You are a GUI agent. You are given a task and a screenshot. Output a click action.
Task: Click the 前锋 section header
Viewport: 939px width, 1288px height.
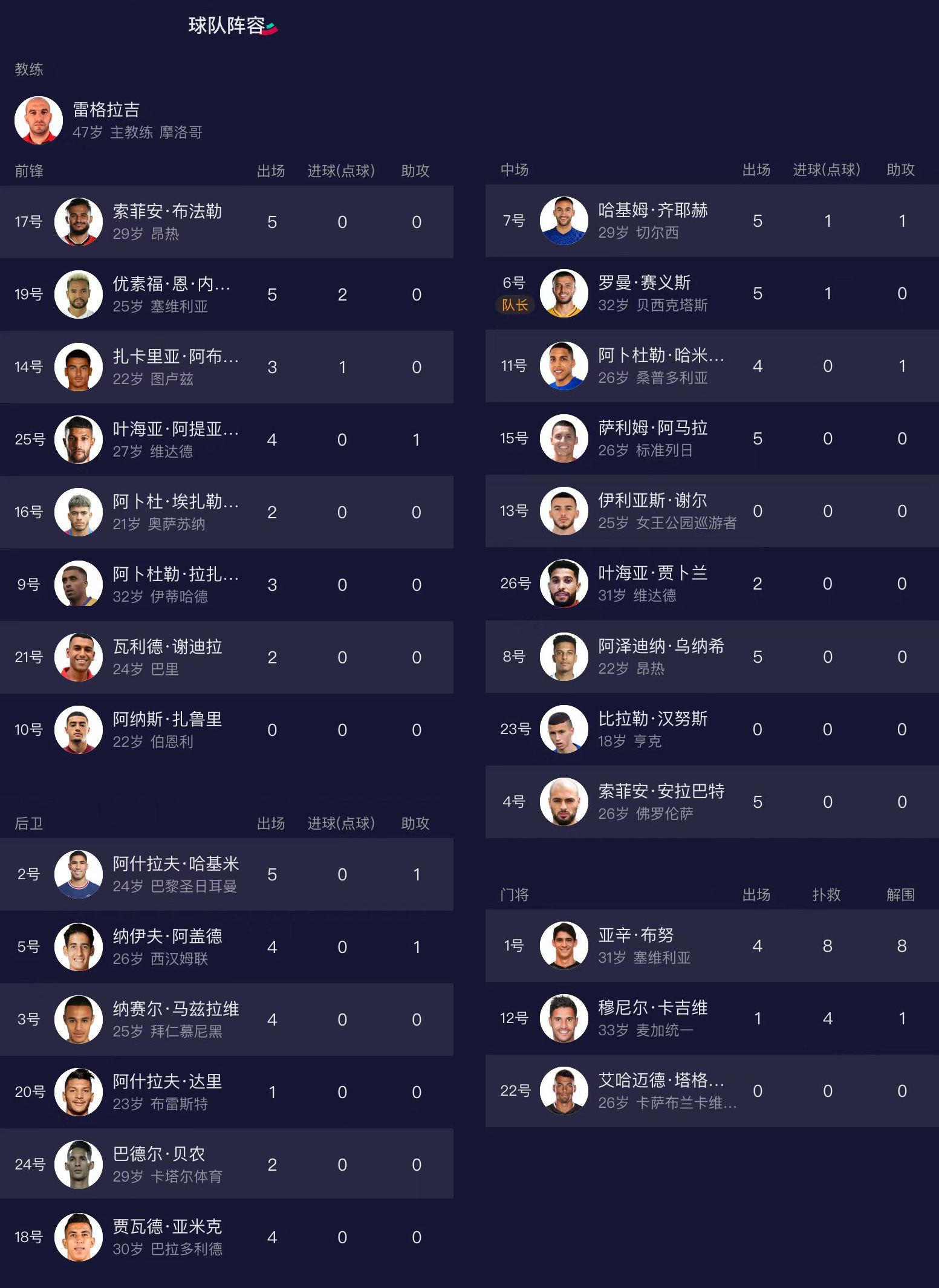pos(30,171)
